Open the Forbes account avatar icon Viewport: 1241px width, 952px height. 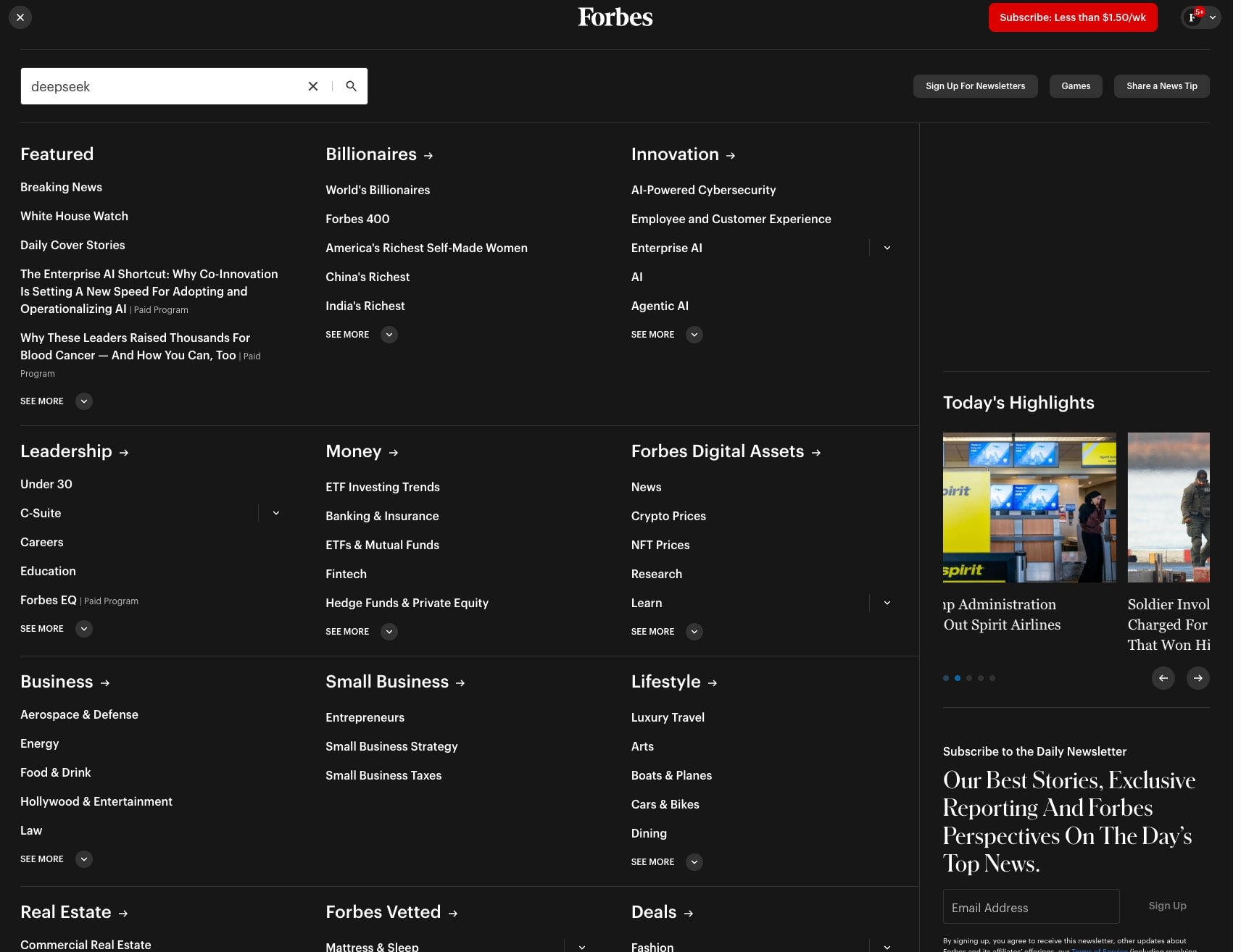[1192, 17]
